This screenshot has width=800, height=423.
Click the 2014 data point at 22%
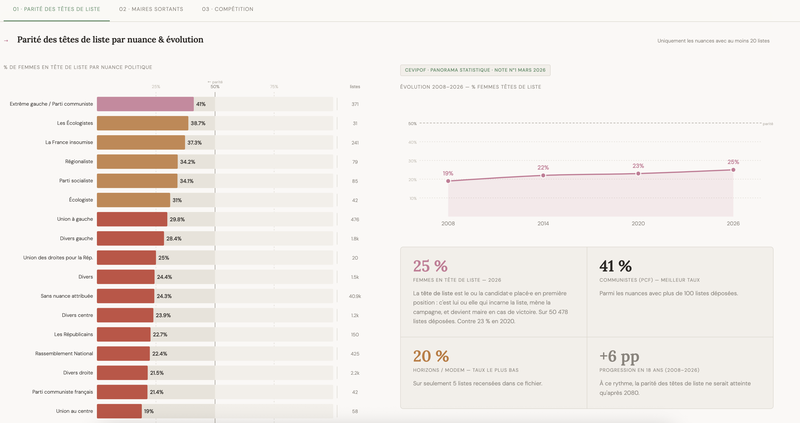tap(543, 175)
